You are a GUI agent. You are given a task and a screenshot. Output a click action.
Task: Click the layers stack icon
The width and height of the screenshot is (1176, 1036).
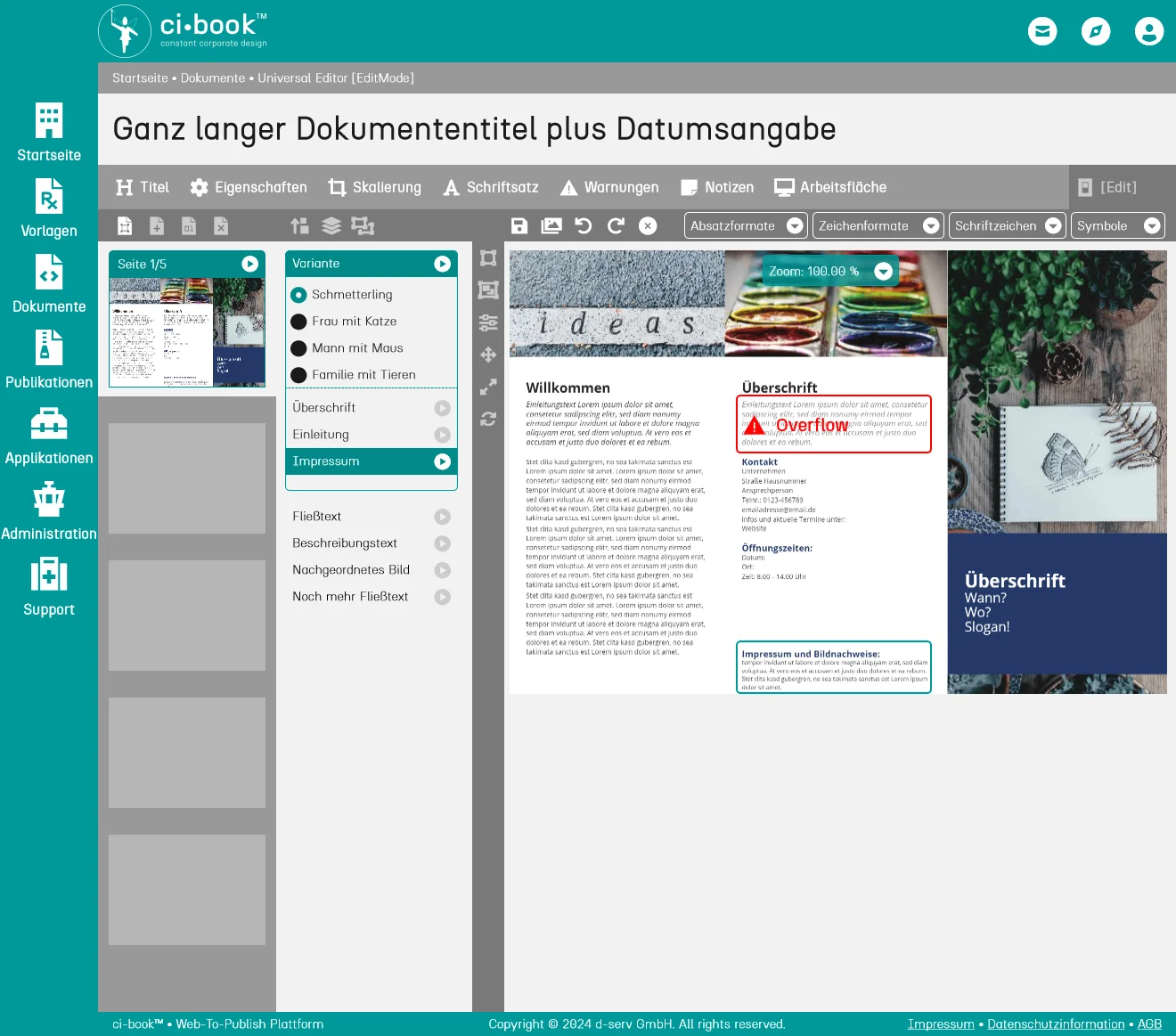click(x=331, y=226)
